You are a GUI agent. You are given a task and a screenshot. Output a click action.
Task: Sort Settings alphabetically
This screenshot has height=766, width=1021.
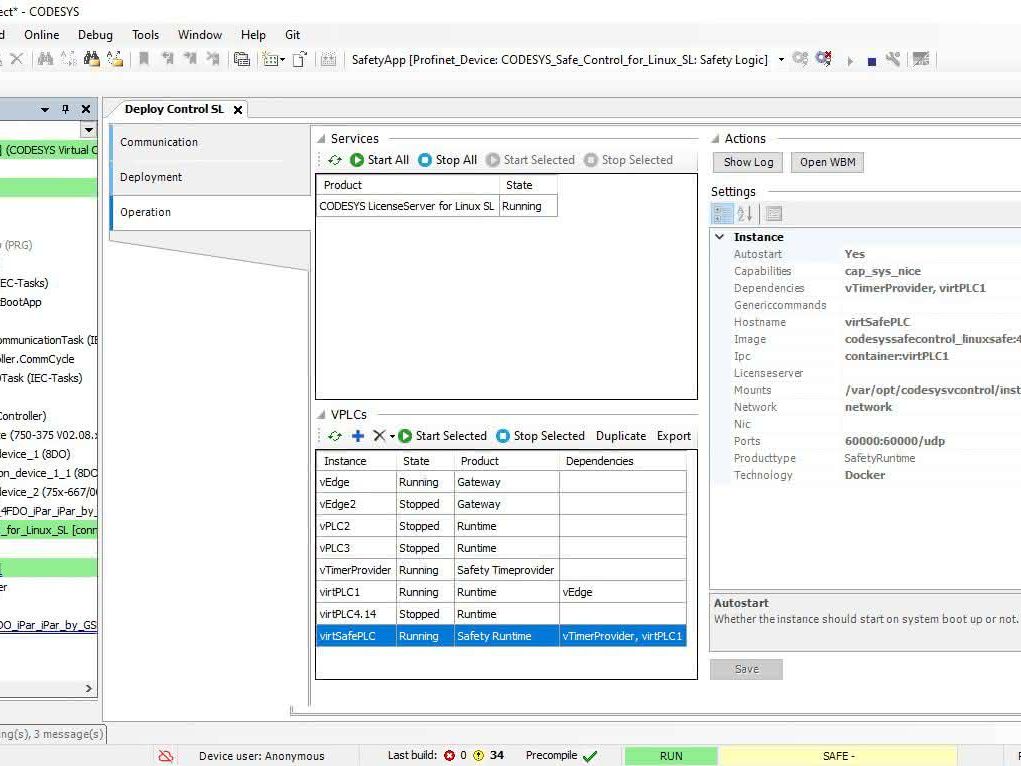pos(744,214)
